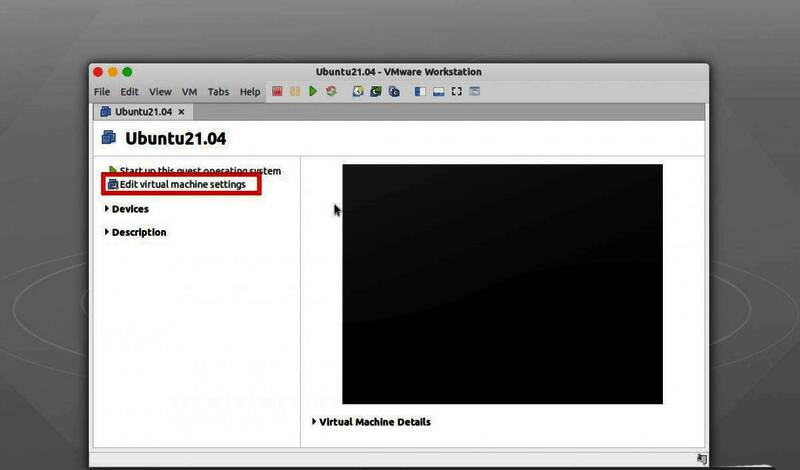
Task: Expand Virtual Machine Details
Action: [x=373, y=422]
